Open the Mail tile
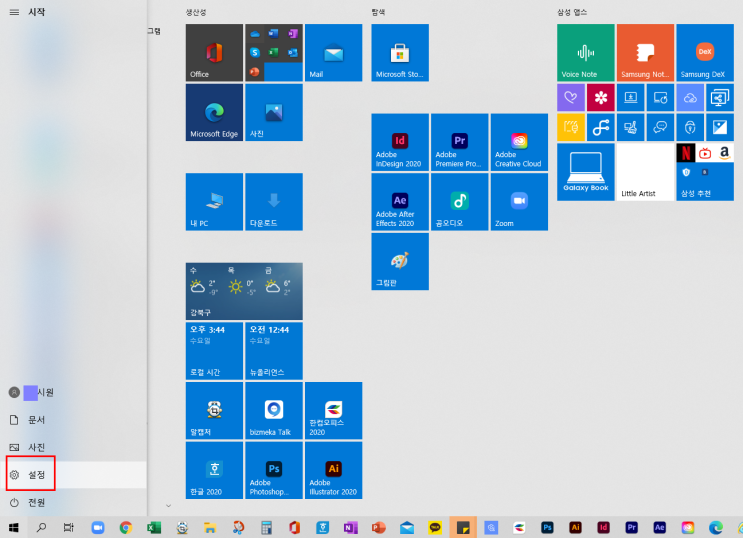The width and height of the screenshot is (743, 538). point(334,53)
